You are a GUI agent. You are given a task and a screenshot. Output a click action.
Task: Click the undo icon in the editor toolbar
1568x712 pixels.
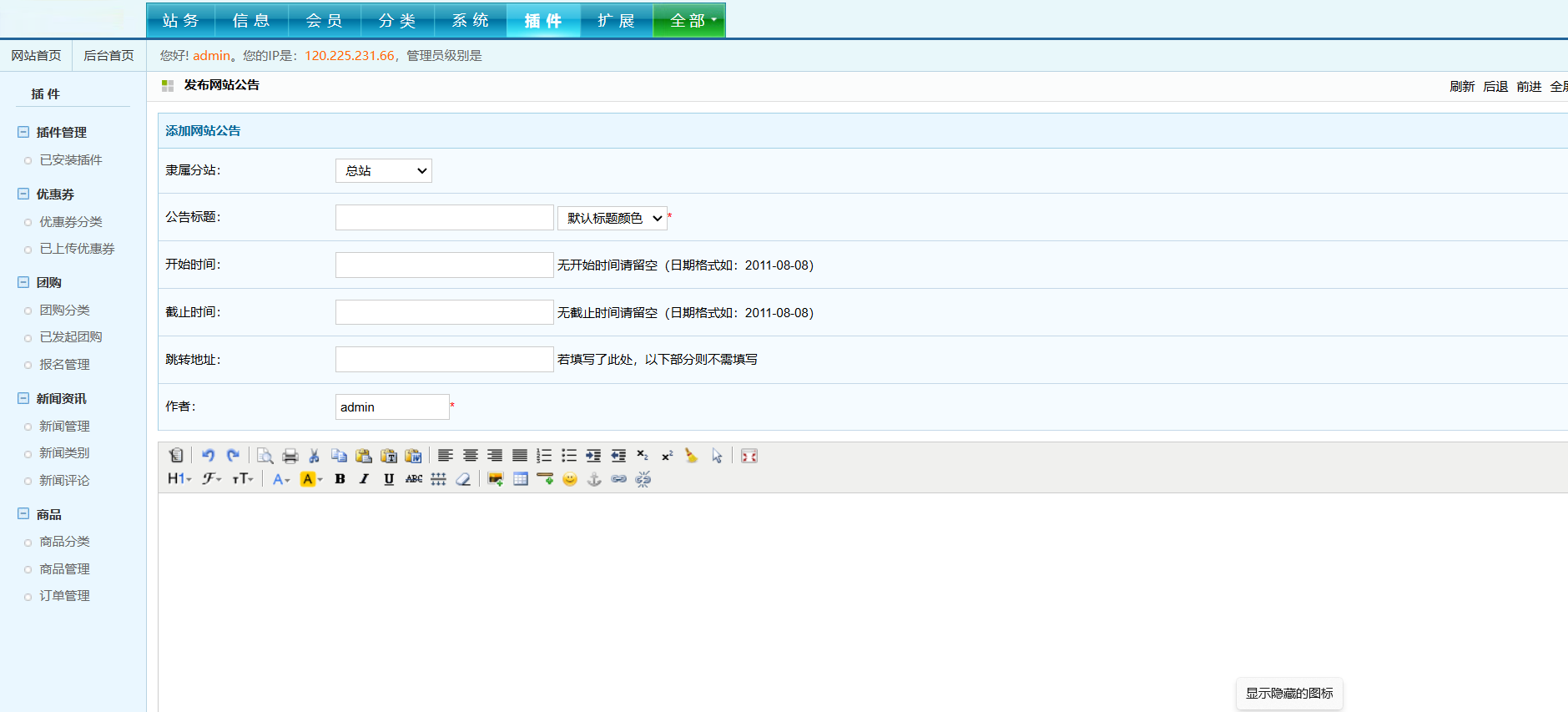[x=208, y=456]
